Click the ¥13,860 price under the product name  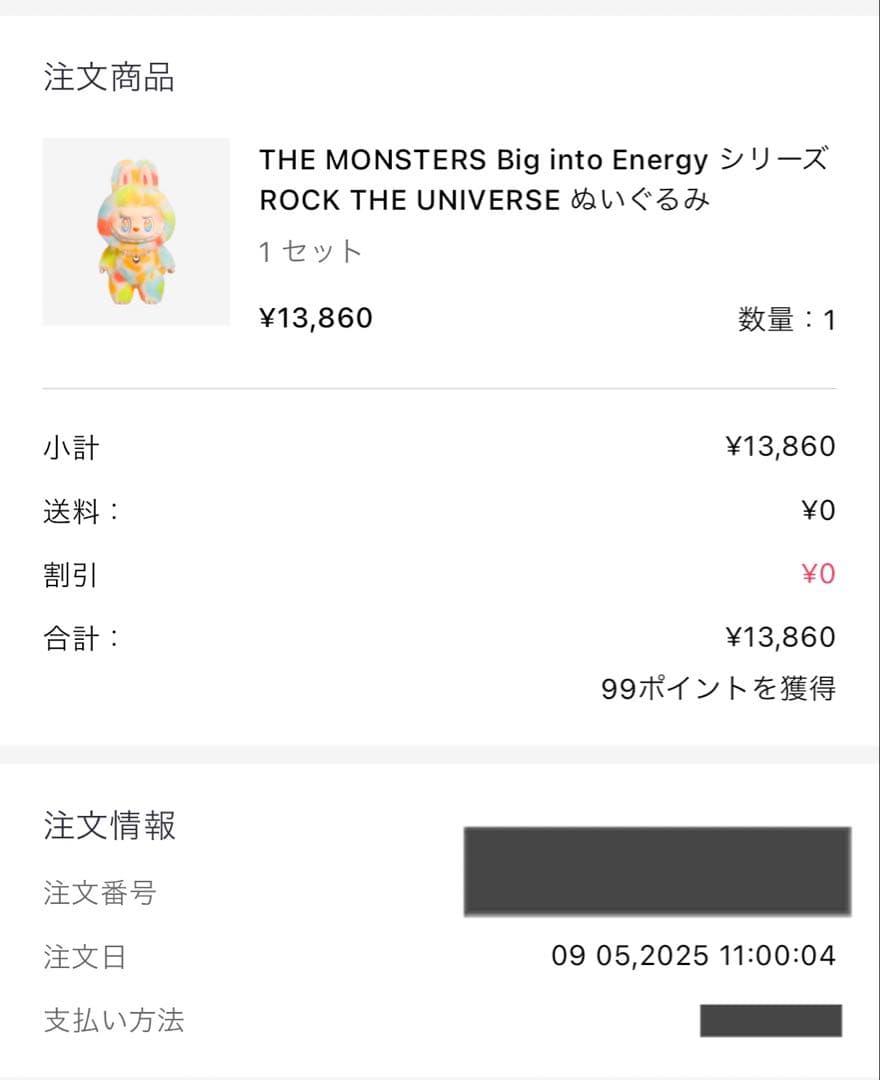[x=316, y=318]
